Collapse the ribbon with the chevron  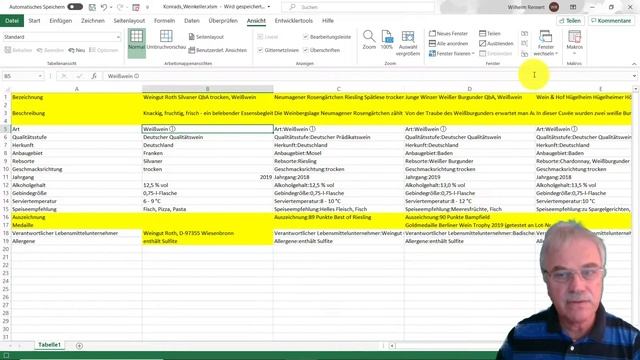click(x=634, y=64)
